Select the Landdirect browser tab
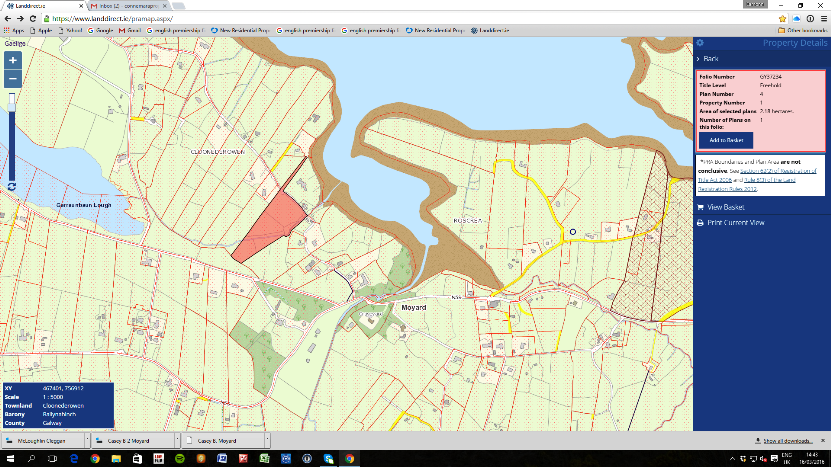The height and width of the screenshot is (467, 831). [40, 6]
